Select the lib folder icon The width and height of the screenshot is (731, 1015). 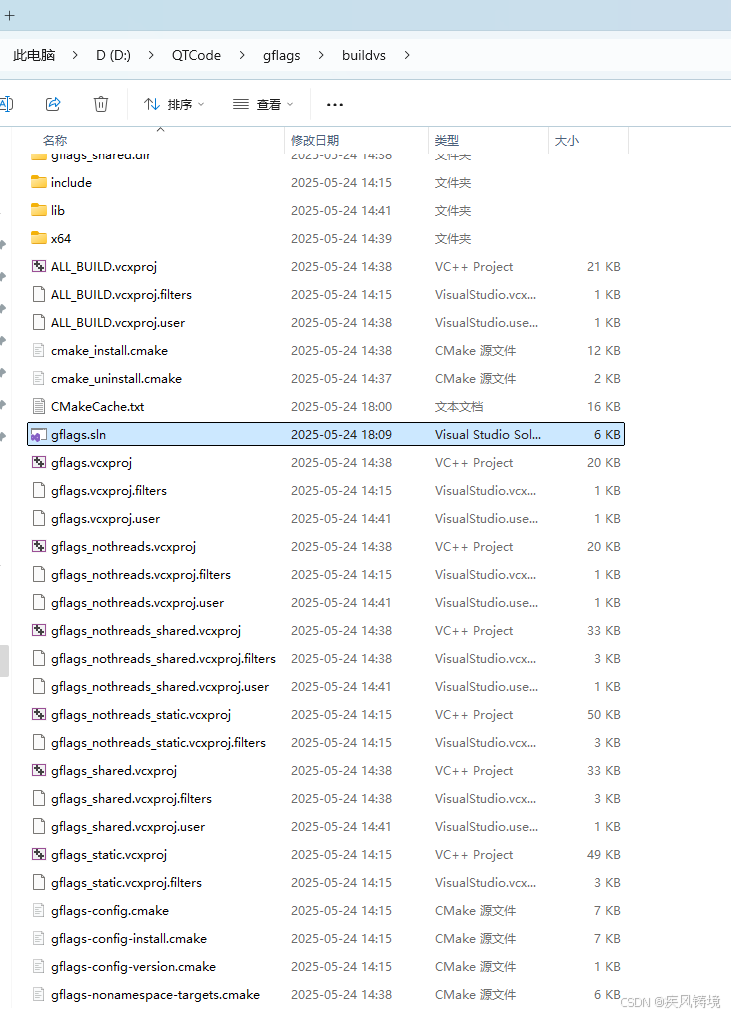[x=39, y=210]
